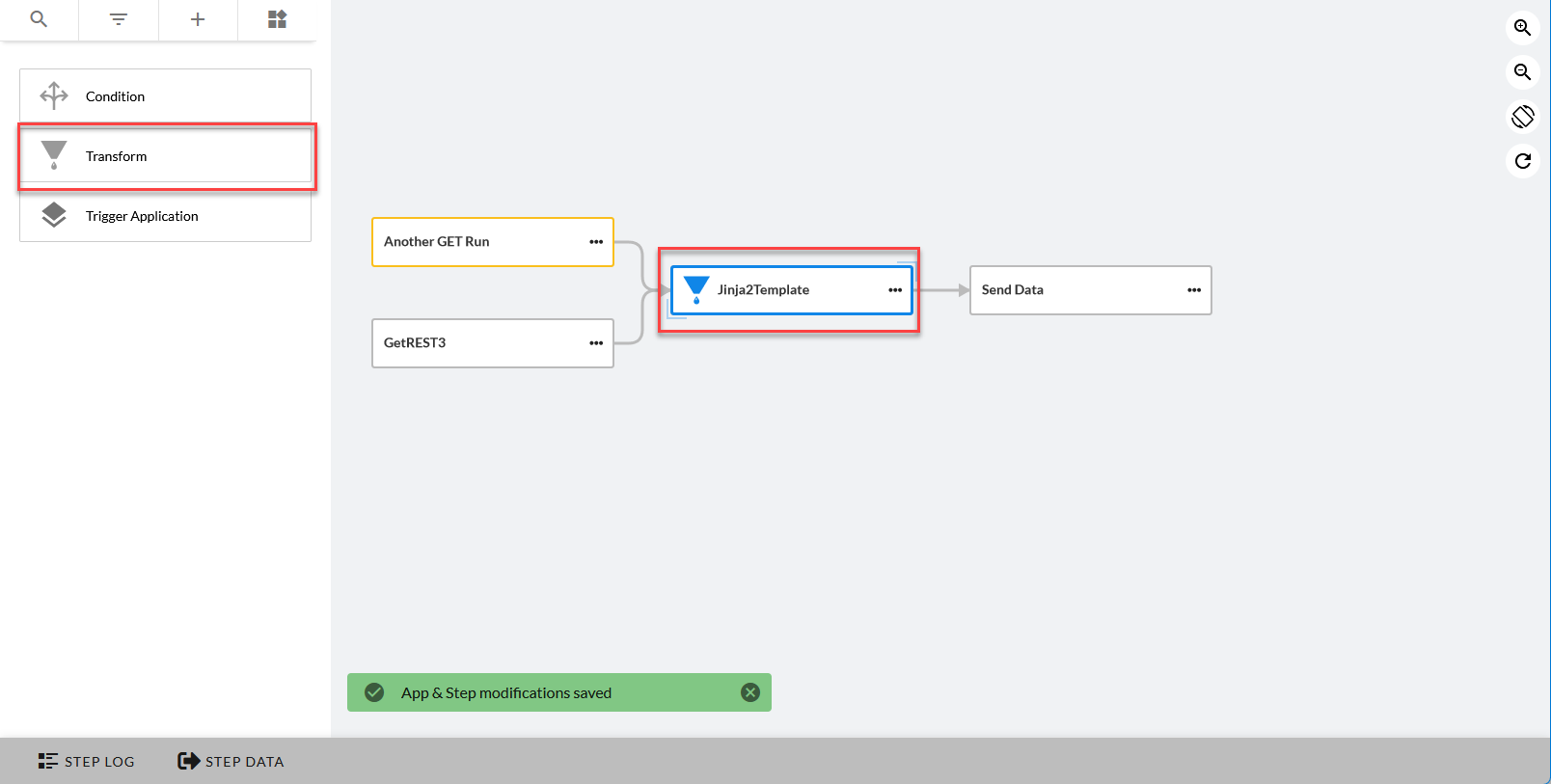Open options menu for Jinja2Template step
The width and height of the screenshot is (1551, 784).
point(895,290)
